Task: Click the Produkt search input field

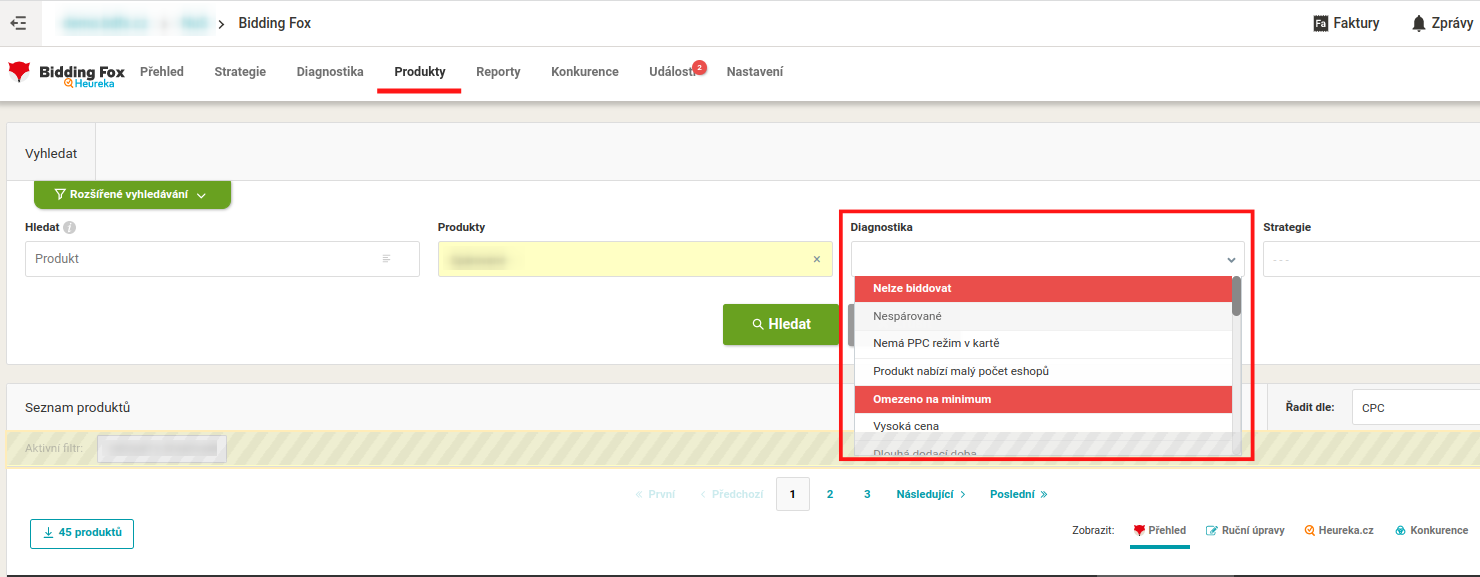Action: coord(222,259)
